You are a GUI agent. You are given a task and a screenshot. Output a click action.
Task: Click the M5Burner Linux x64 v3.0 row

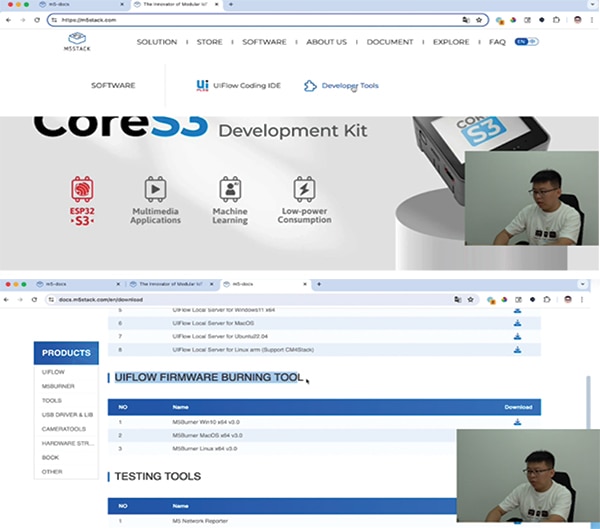coord(282,448)
